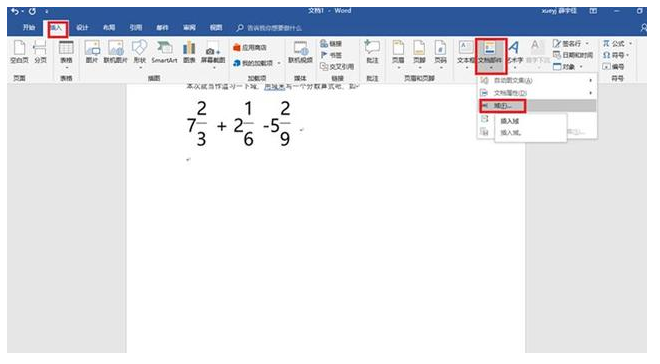
Task: Undo the last action in title bar
Action: tap(15, 11)
